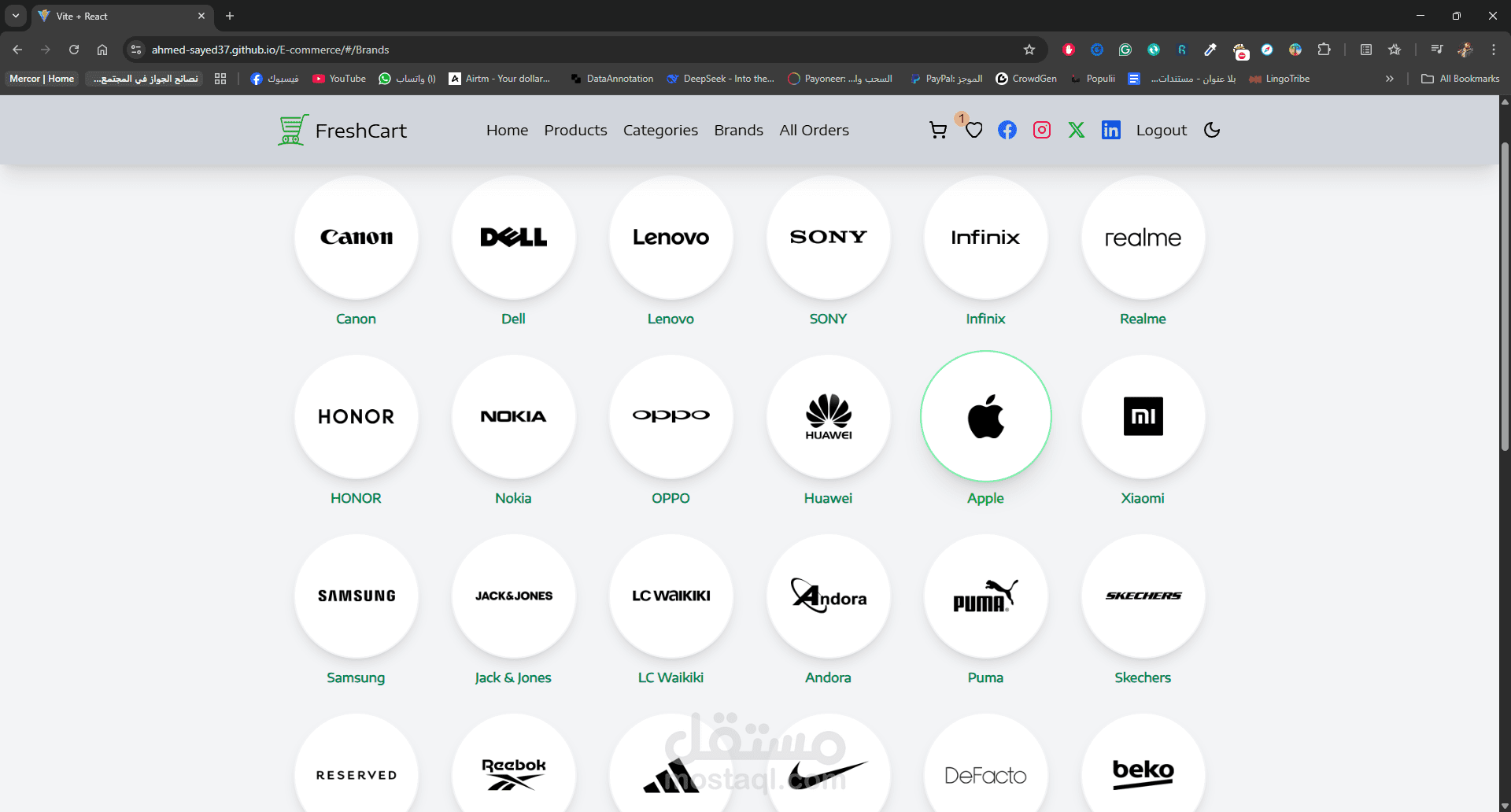Select the Dell brand logo
Screen dimensions: 1511x812
(x=513, y=237)
